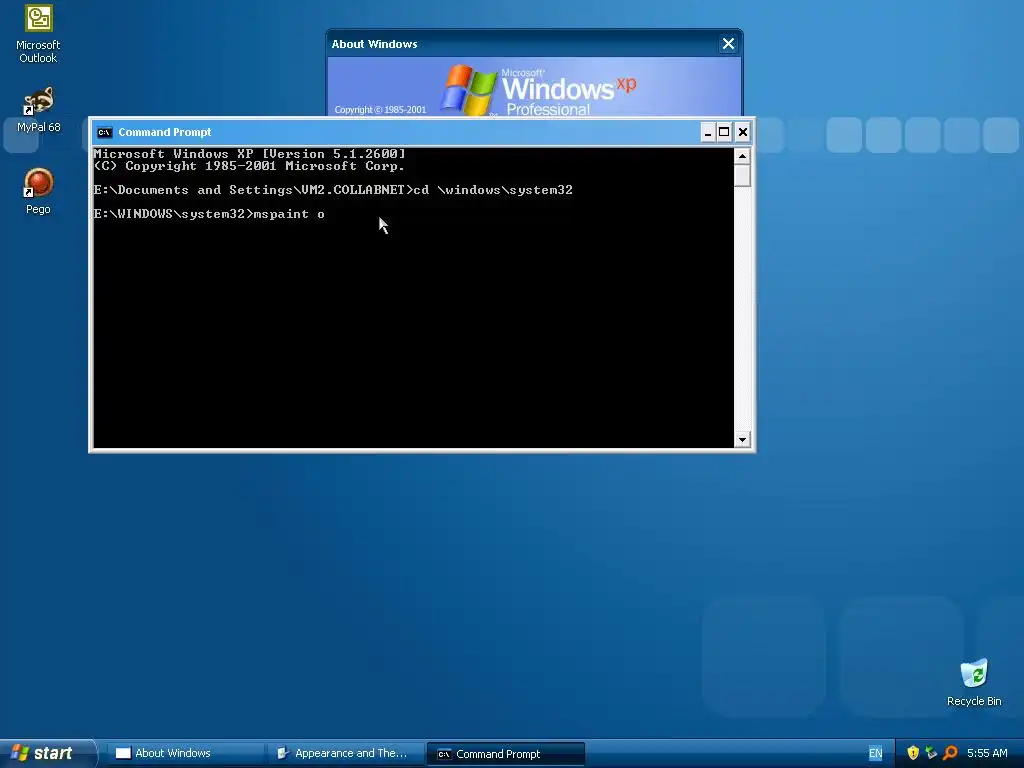Switch to Appearance and Themes taskbar button

(345, 754)
